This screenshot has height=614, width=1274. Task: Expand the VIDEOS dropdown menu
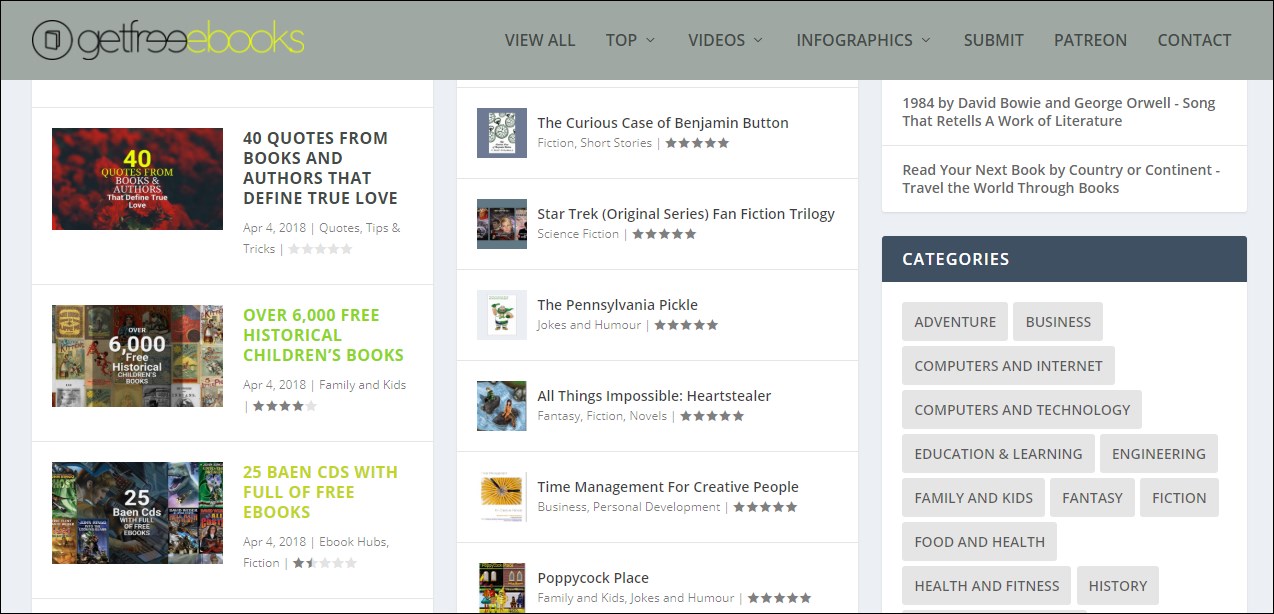click(725, 40)
